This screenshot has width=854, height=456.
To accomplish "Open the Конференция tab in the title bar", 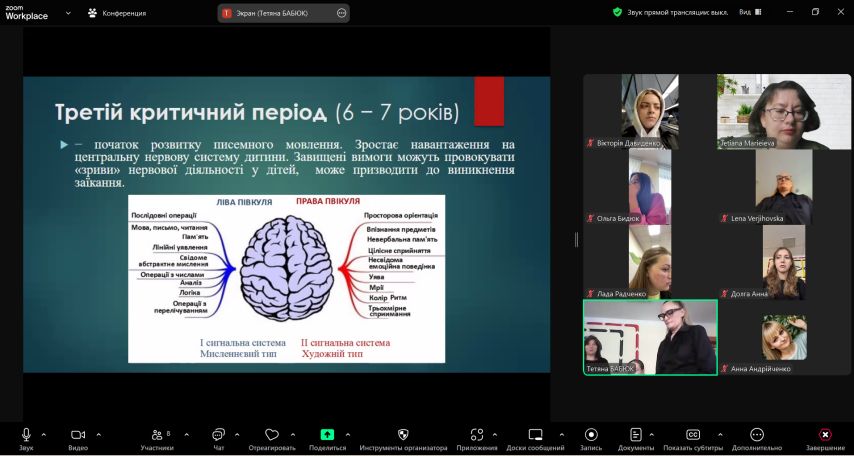I will (117, 13).
